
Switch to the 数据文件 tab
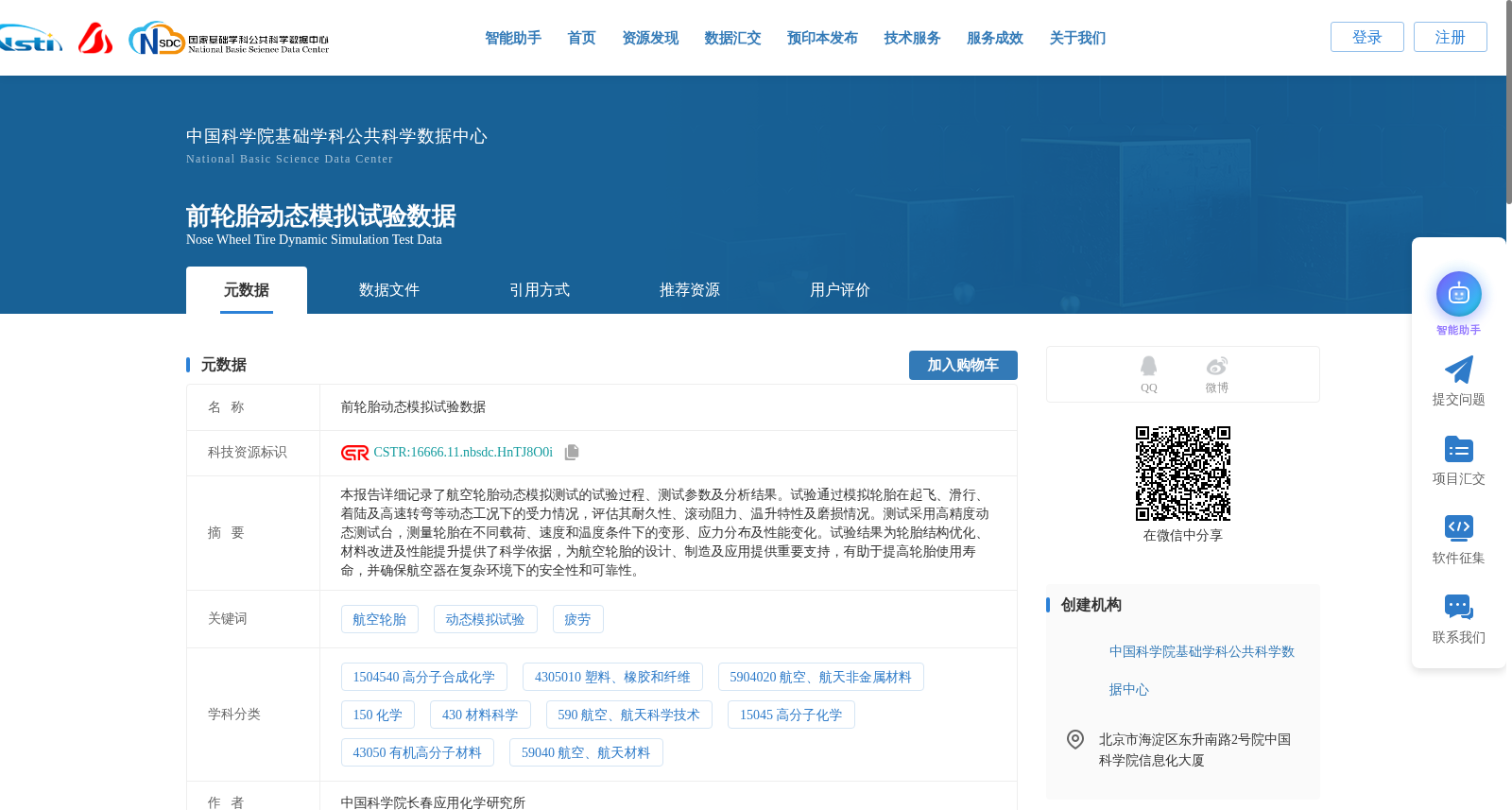tap(389, 290)
